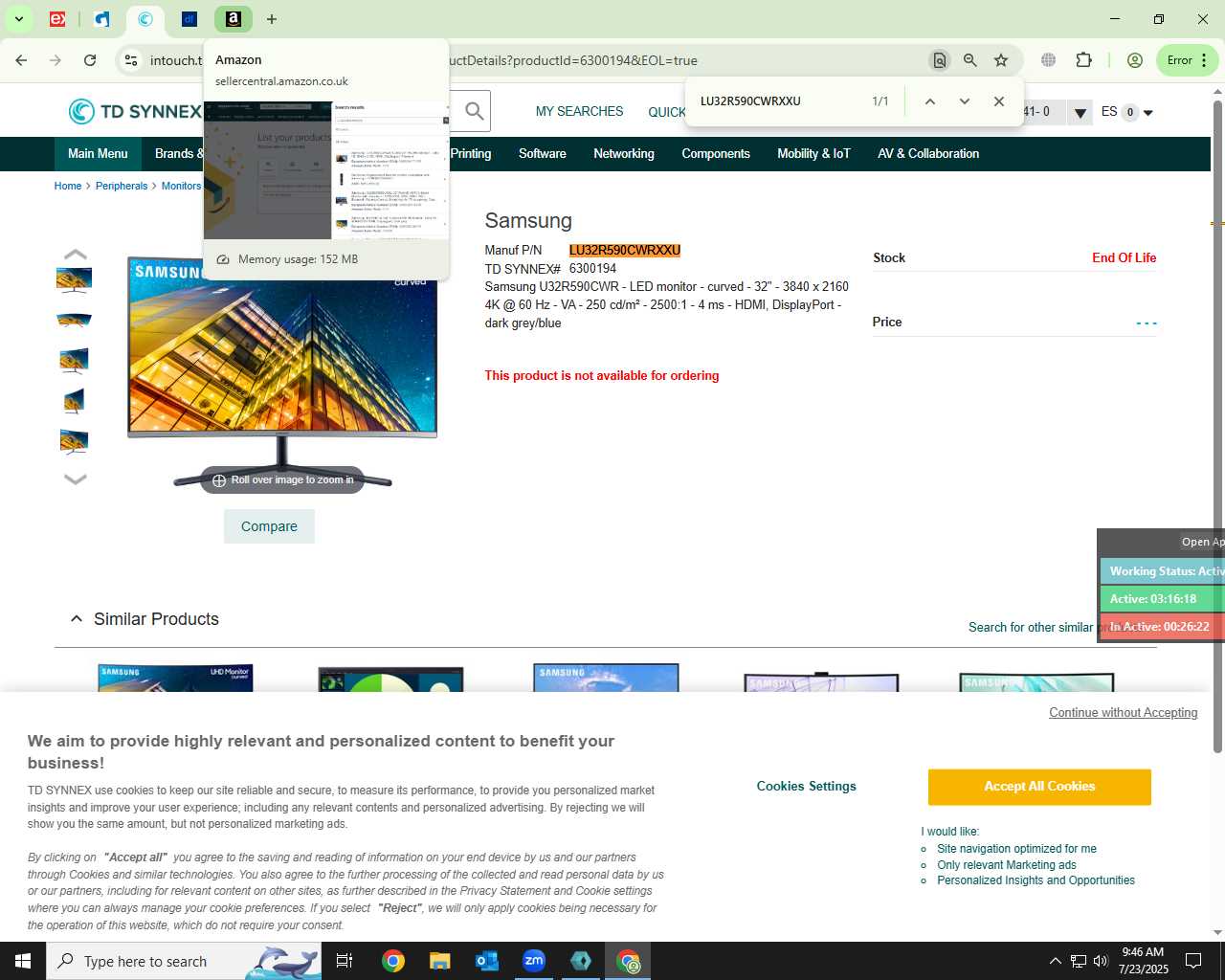Screen dimensions: 1225x980
Task: Switch to the Amazon browser tab
Action: [233, 19]
